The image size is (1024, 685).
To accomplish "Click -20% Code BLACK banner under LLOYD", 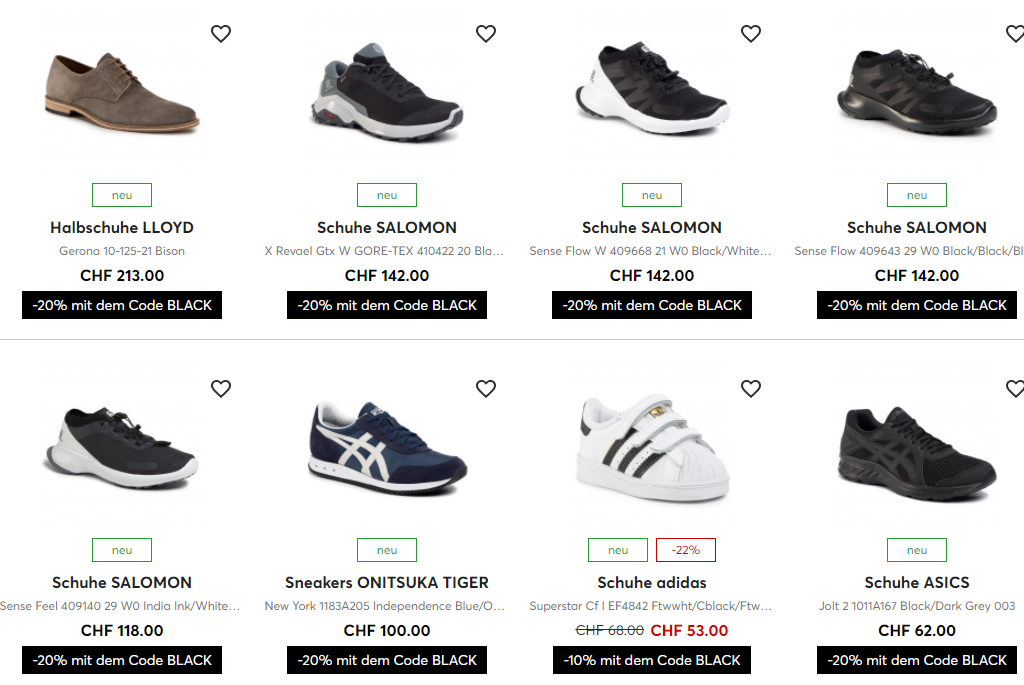I will coord(122,305).
